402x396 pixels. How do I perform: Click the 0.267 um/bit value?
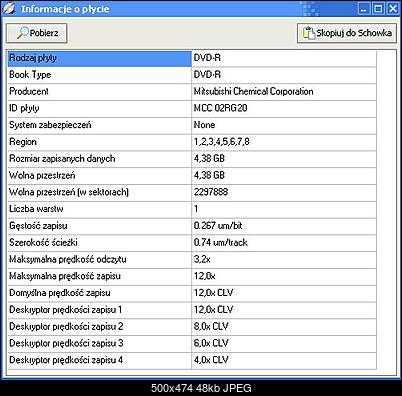coord(218,226)
